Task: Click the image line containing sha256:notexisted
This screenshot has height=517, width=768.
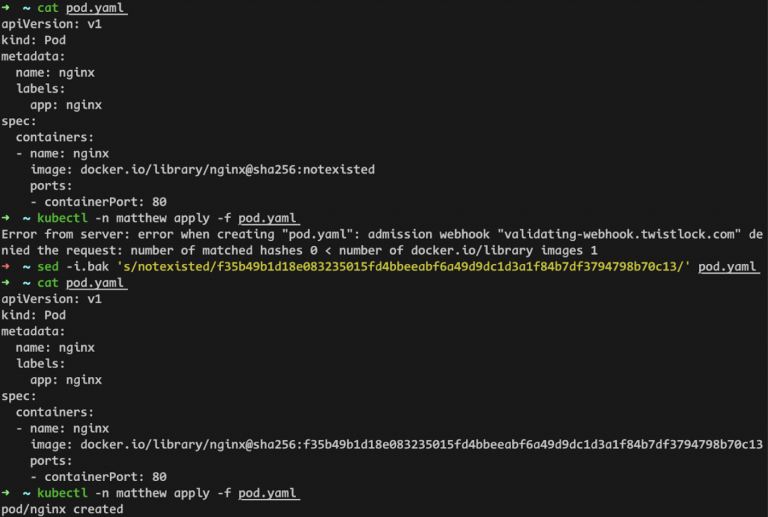Action: pos(203,169)
